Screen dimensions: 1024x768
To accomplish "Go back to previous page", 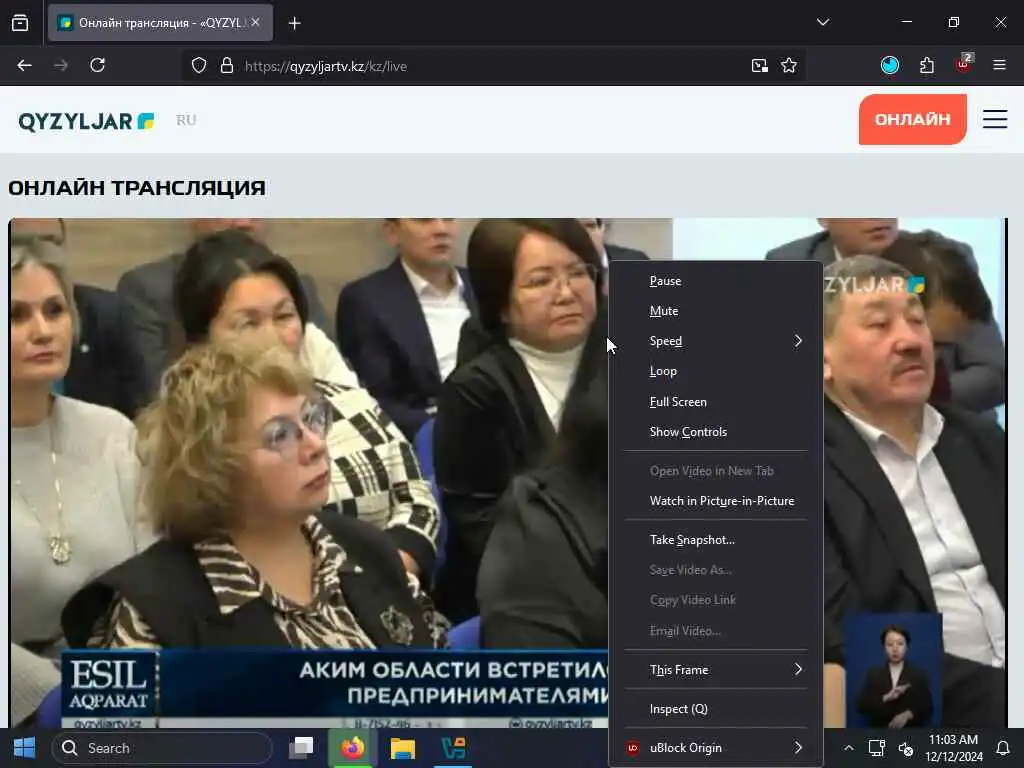I will [24, 65].
